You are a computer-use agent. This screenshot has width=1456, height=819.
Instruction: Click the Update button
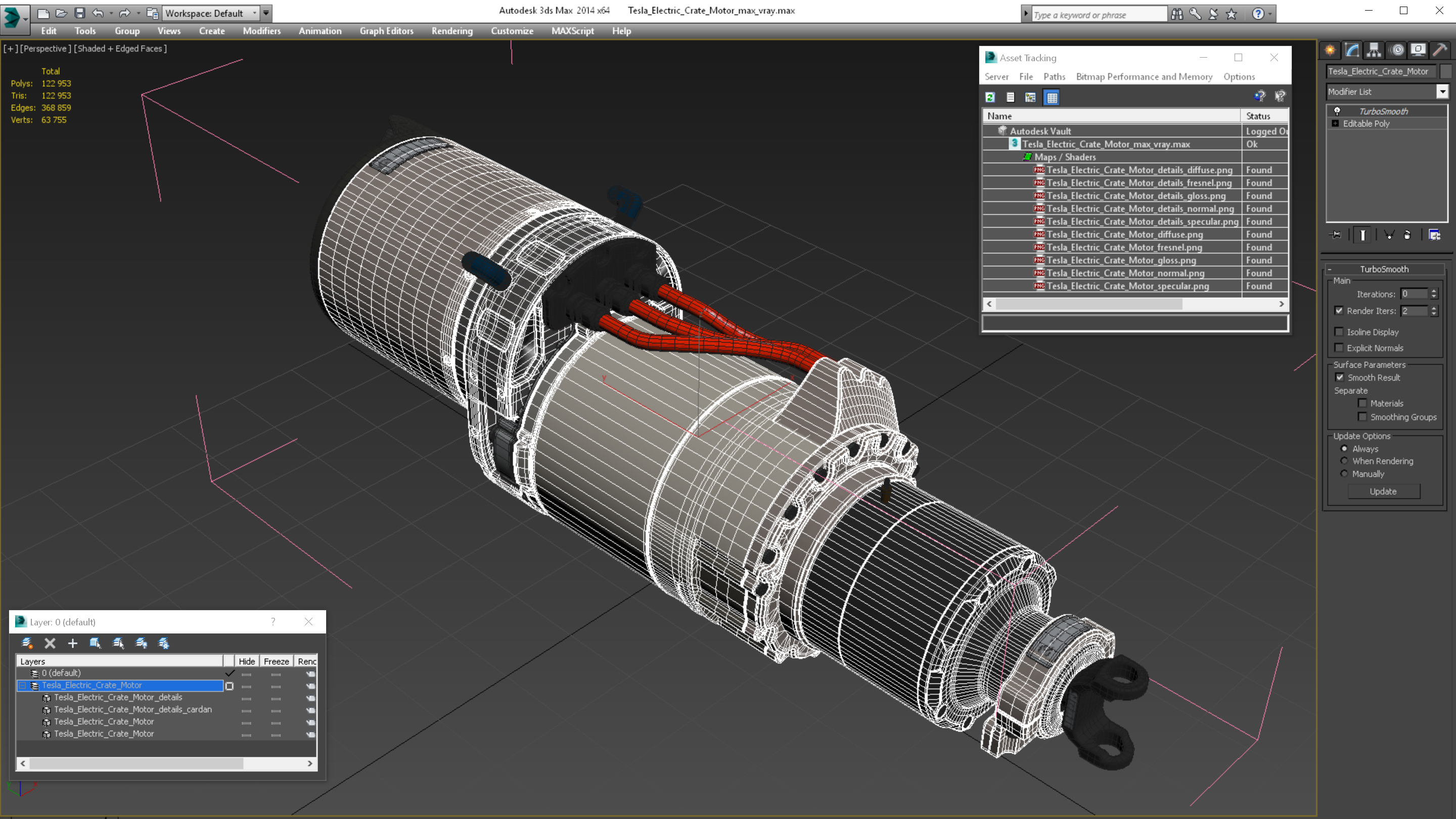(x=1383, y=491)
